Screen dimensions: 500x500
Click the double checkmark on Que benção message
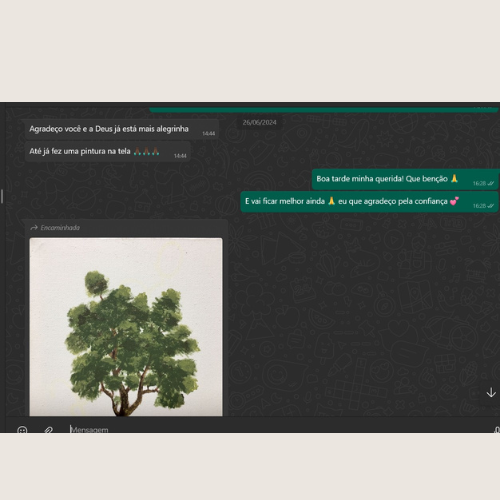(491, 183)
